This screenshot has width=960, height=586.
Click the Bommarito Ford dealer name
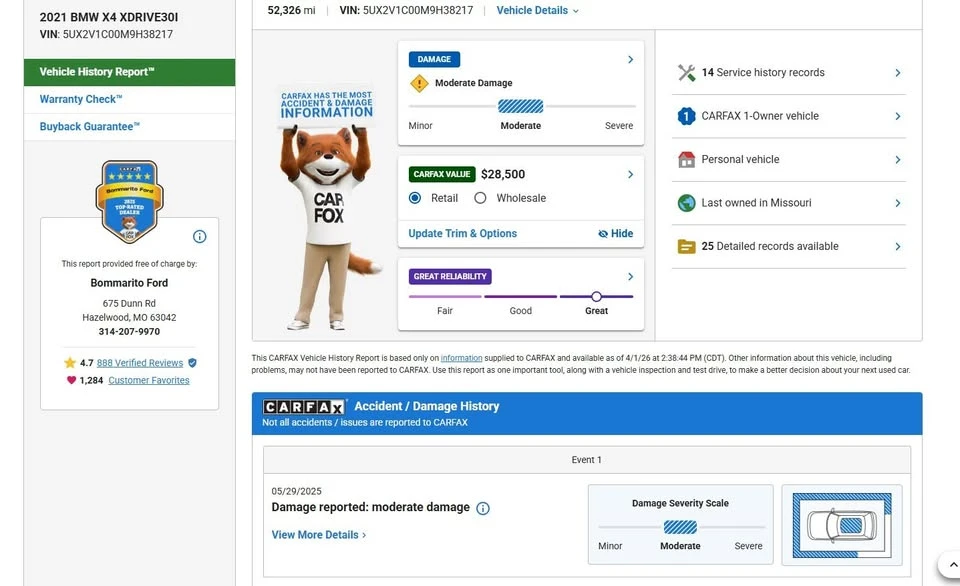coord(129,283)
